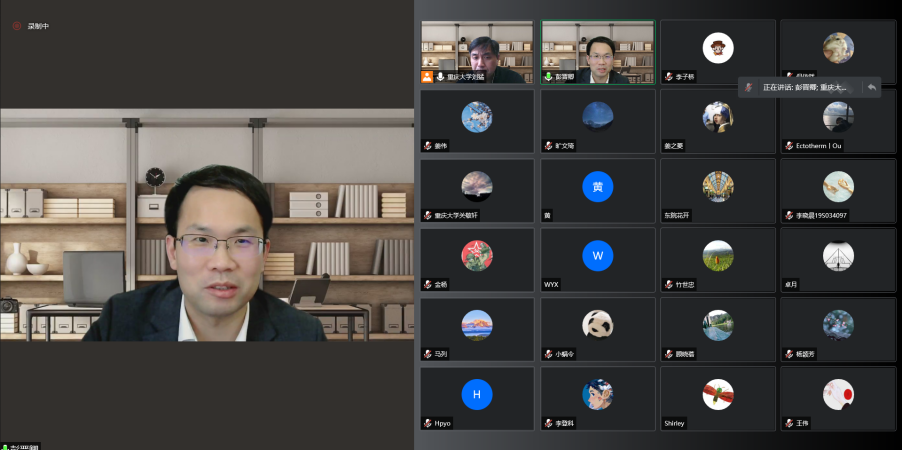Click the Ectotherm | Ou name label
This screenshot has height=450, width=902.
pos(819,146)
